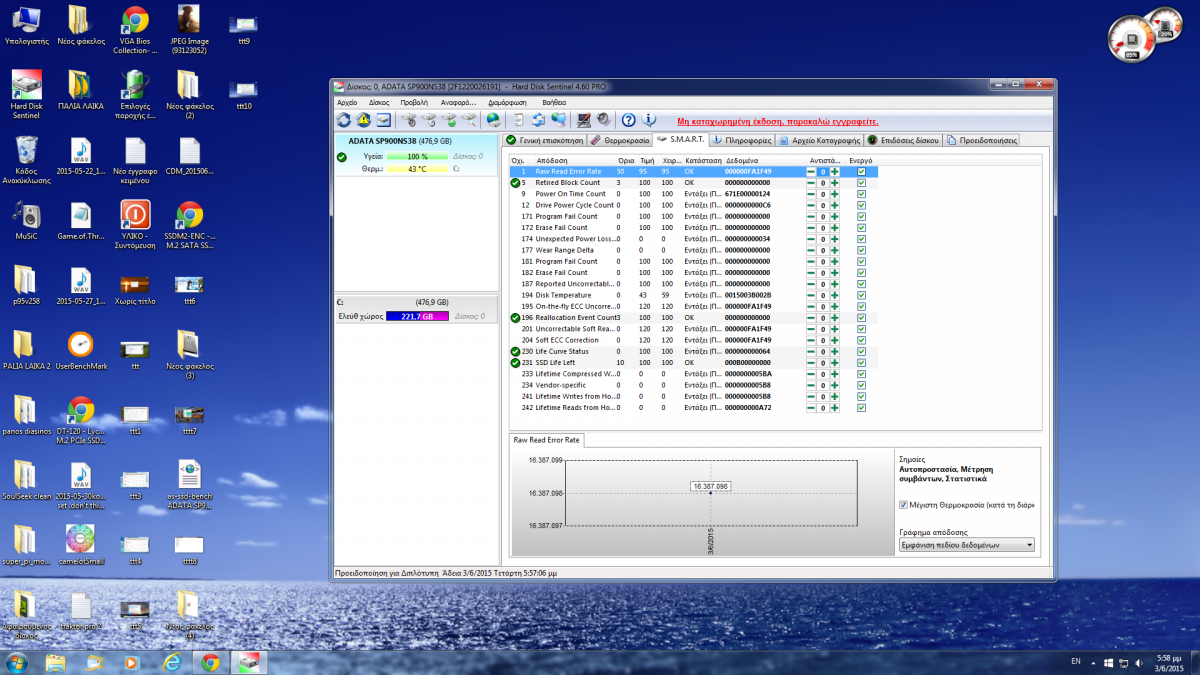
Task: Open Windows Media Player from taskbar
Action: click(132, 662)
